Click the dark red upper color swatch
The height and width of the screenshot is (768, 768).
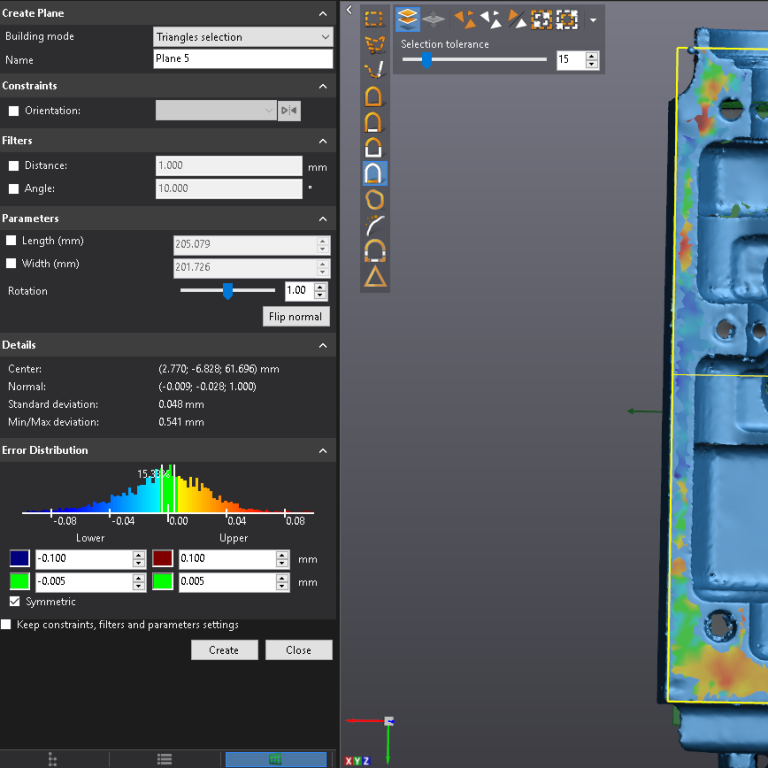pos(162,559)
